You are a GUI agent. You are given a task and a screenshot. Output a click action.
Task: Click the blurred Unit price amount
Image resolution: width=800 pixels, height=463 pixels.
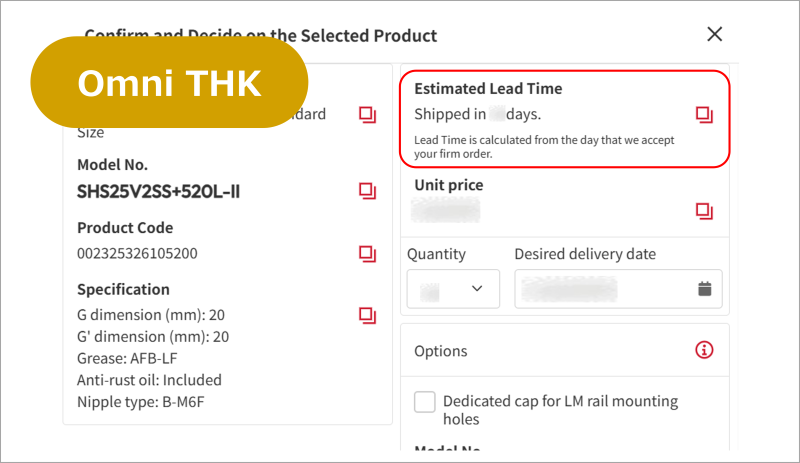tap(447, 210)
